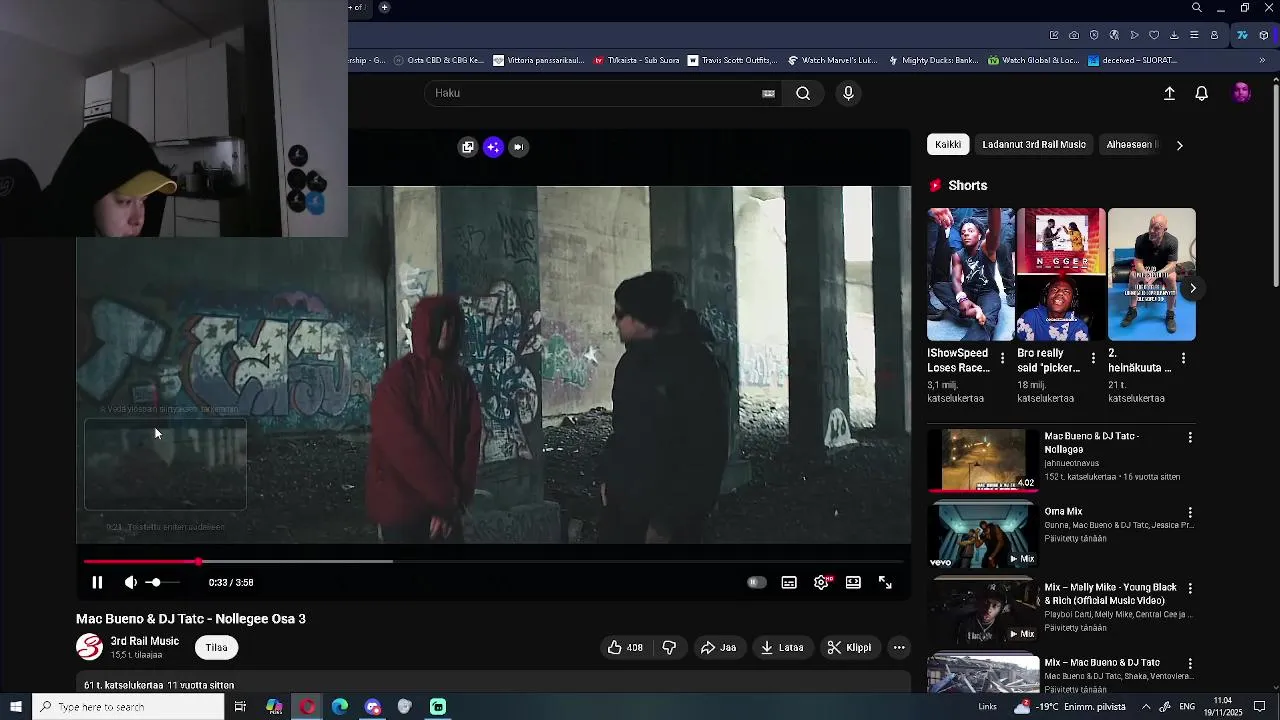
Task: Open the more actions menu below video
Action: point(899,647)
